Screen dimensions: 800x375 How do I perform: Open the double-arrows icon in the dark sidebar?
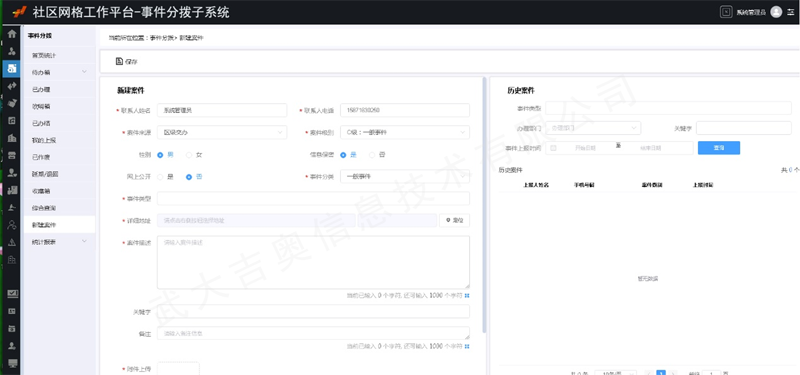pyautogui.click(x=12, y=86)
